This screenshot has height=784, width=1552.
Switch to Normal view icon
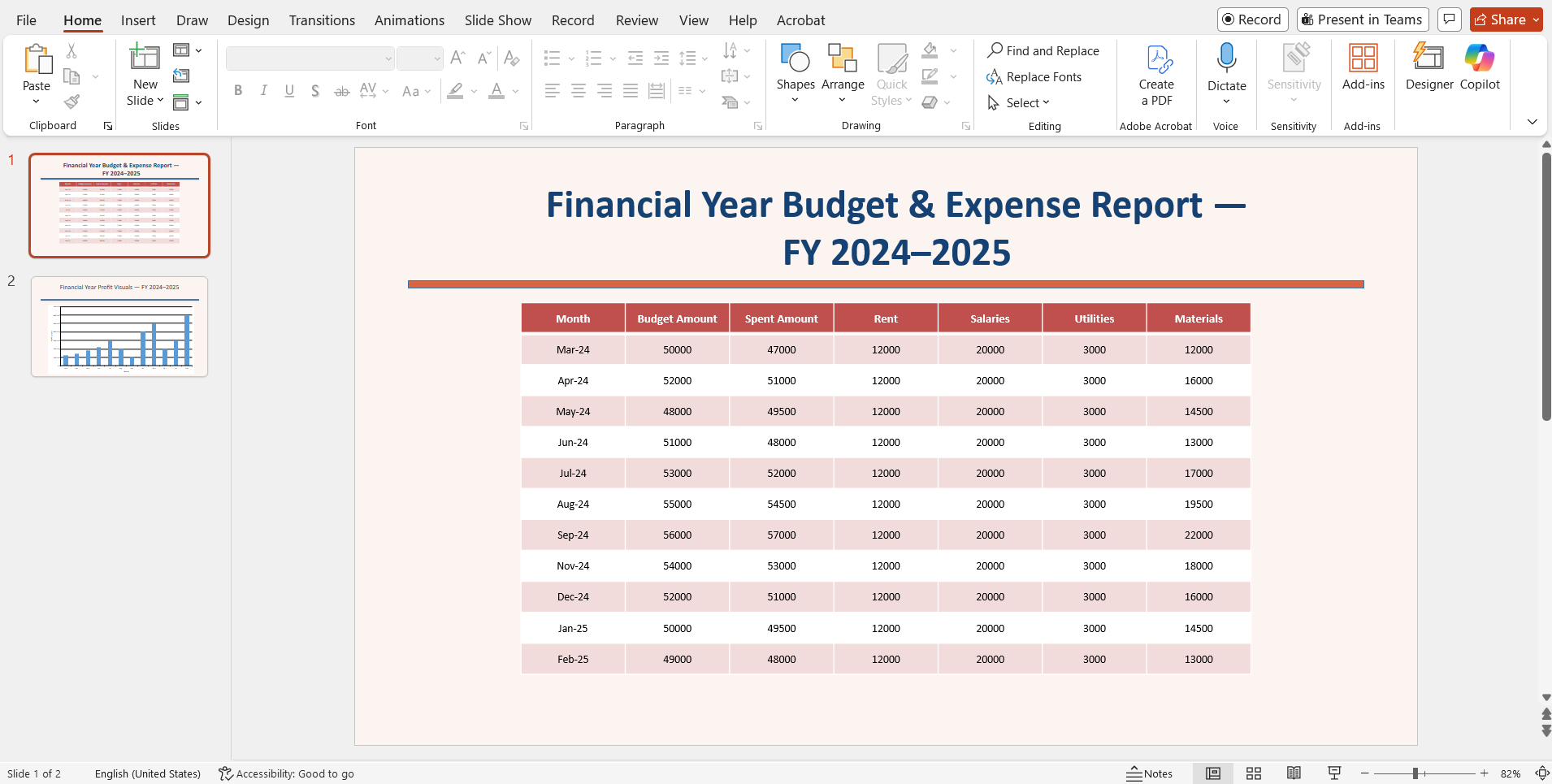pos(1213,773)
